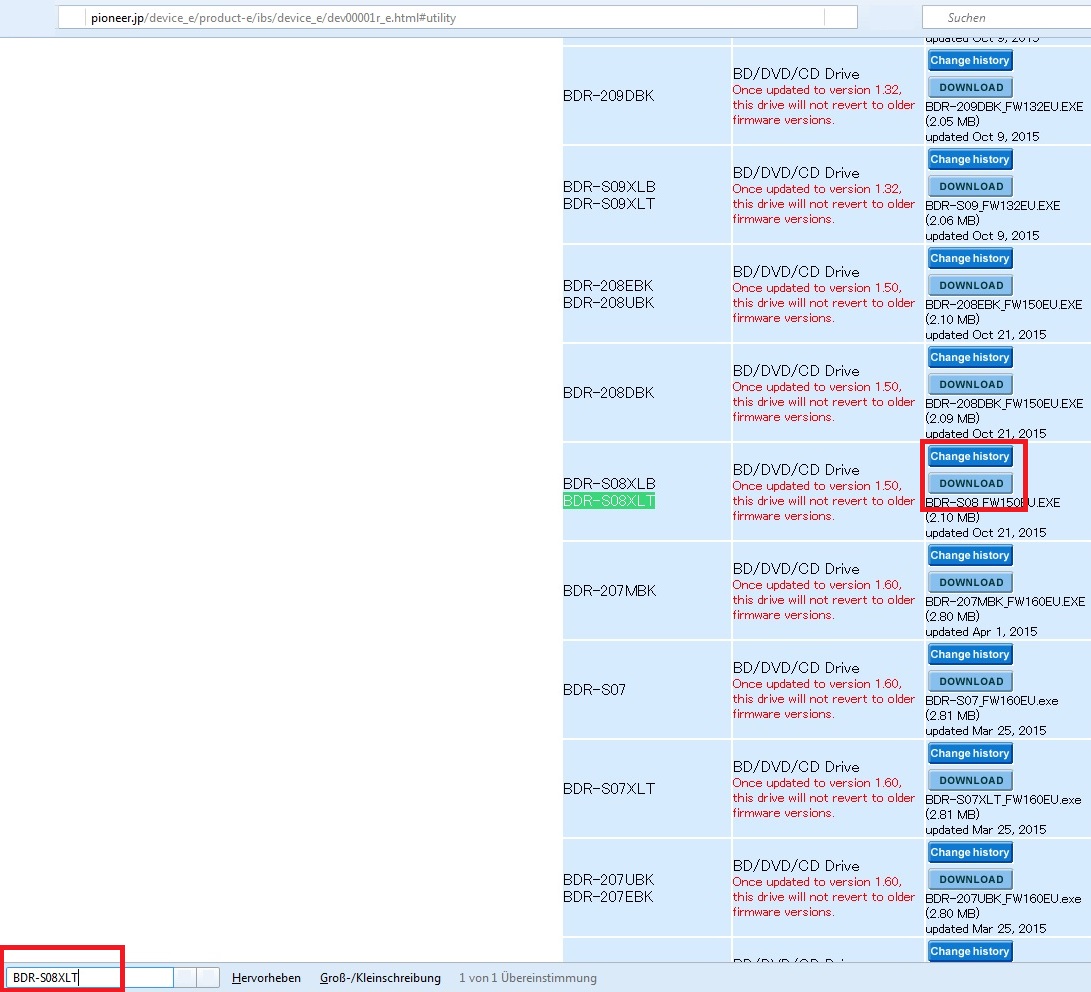
Task: Click the BDR-209DBK model name
Action: (609, 96)
